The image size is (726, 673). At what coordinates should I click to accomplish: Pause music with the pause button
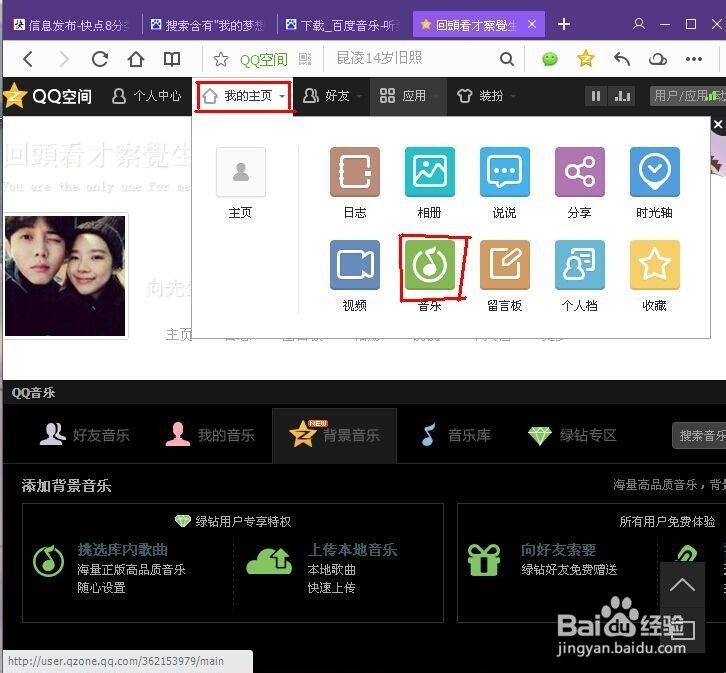coord(596,96)
